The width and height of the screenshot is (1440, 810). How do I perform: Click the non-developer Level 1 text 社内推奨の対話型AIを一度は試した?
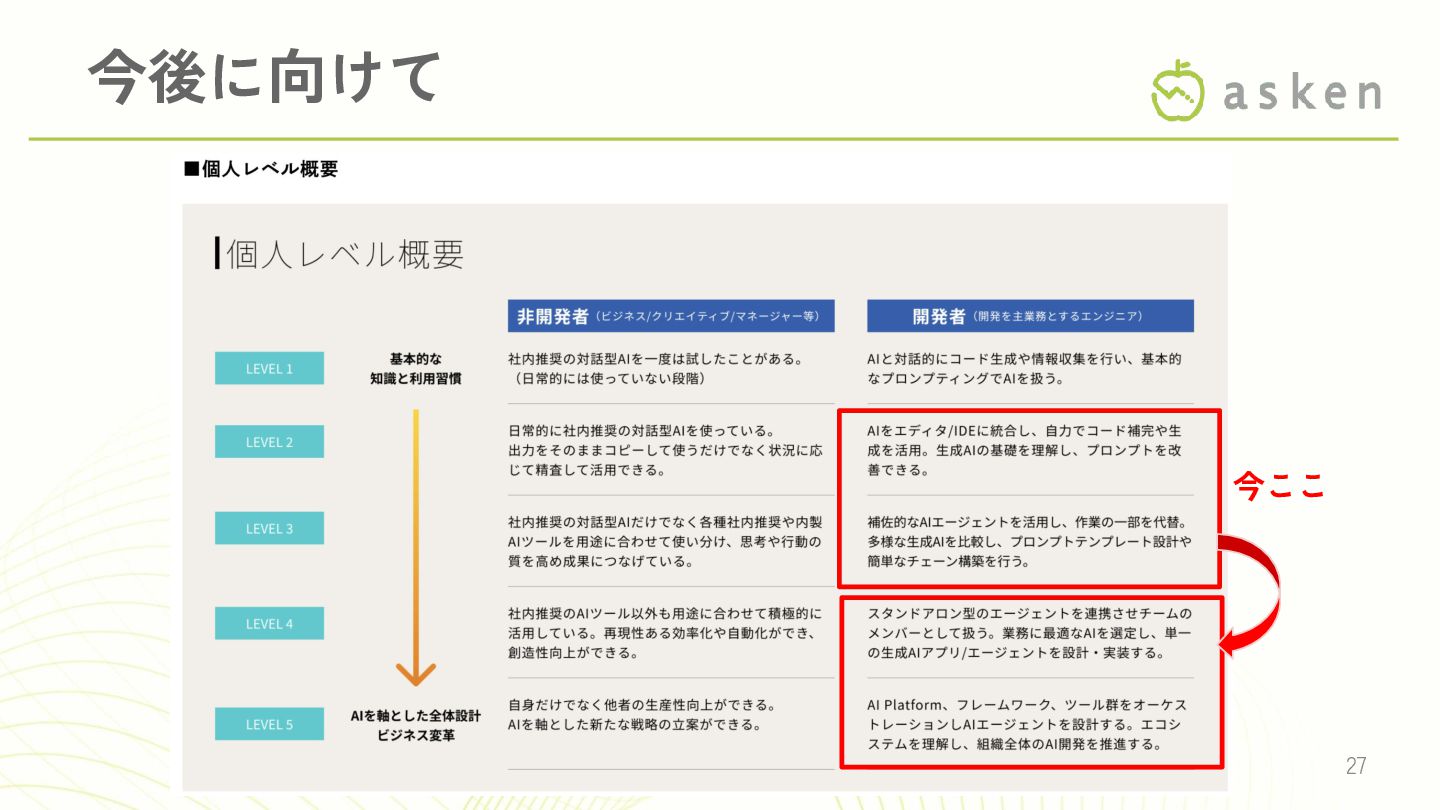[657, 368]
